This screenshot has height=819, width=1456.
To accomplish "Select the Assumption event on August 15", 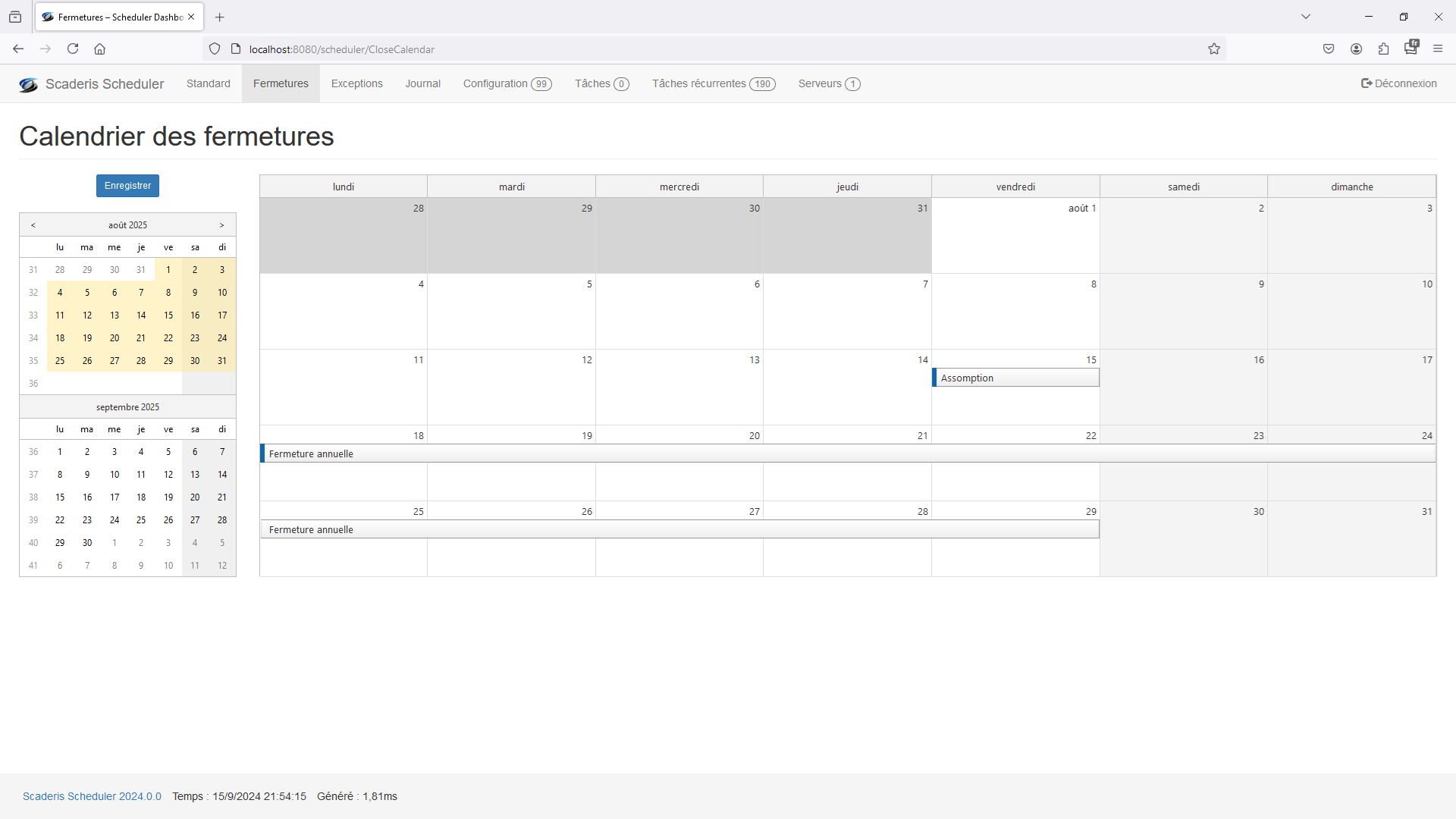I will pyautogui.click(x=1015, y=378).
